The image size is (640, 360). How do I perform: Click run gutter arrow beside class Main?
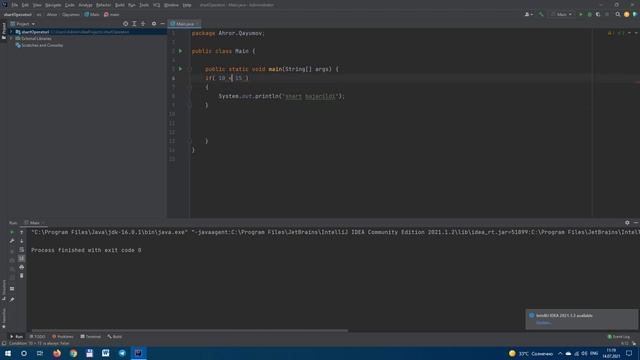pos(180,51)
